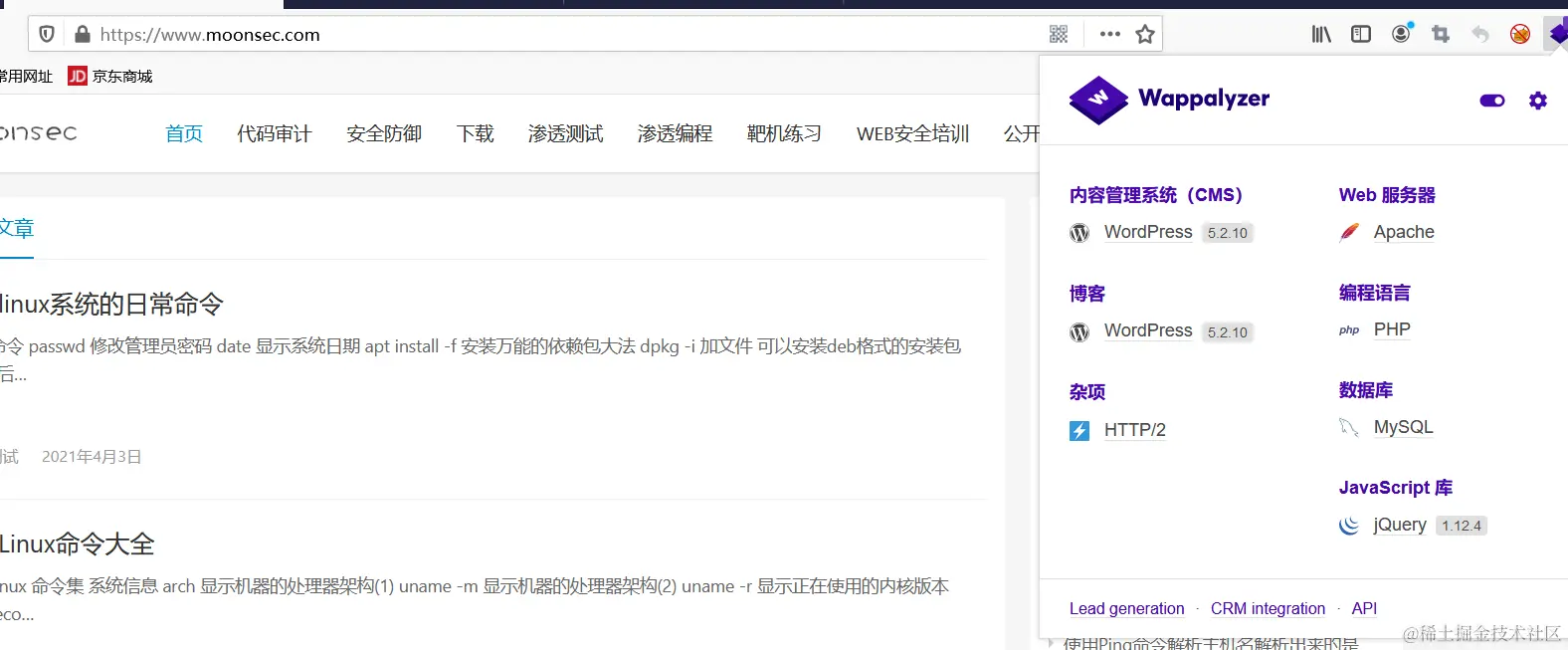Open the 首页 navigation tab
1568x650 pixels.
[184, 133]
